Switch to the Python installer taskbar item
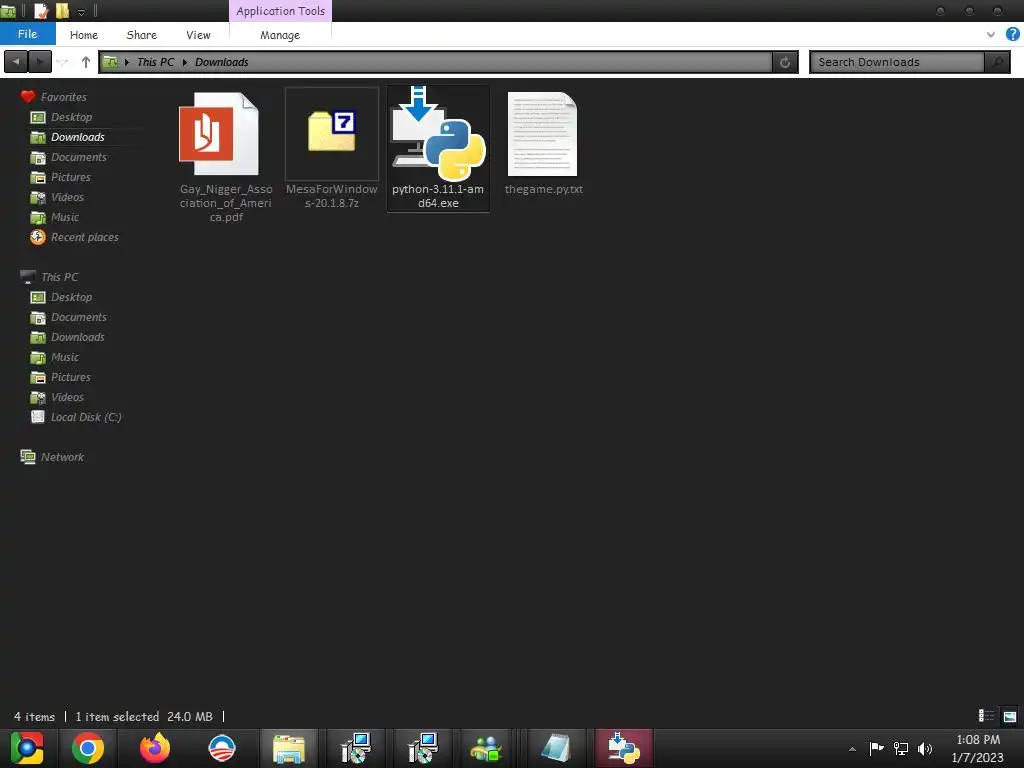Viewport: 1024px width, 768px height. tap(624, 748)
